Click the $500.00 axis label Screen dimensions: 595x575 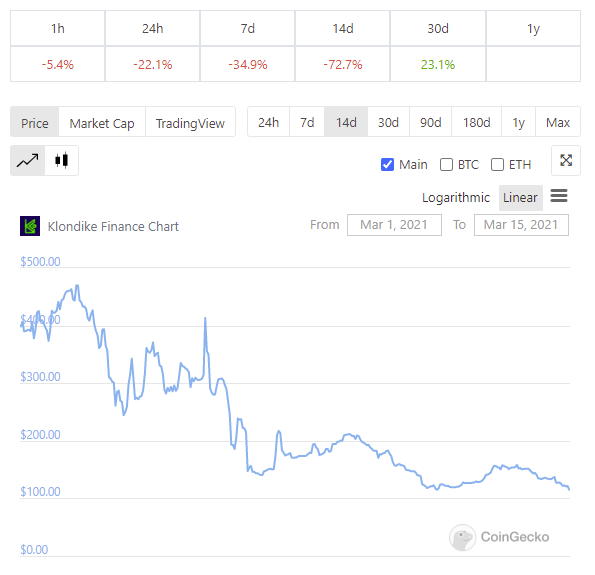coord(40,262)
